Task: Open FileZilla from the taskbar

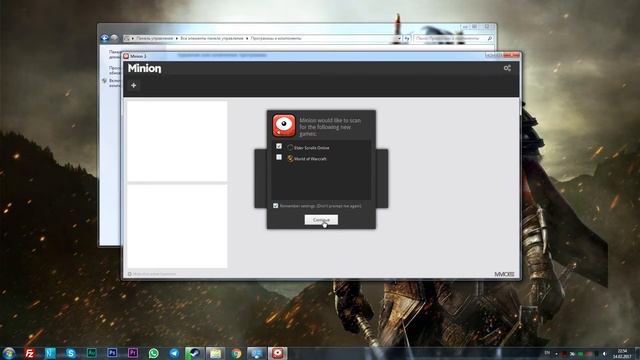Action: tap(29, 353)
